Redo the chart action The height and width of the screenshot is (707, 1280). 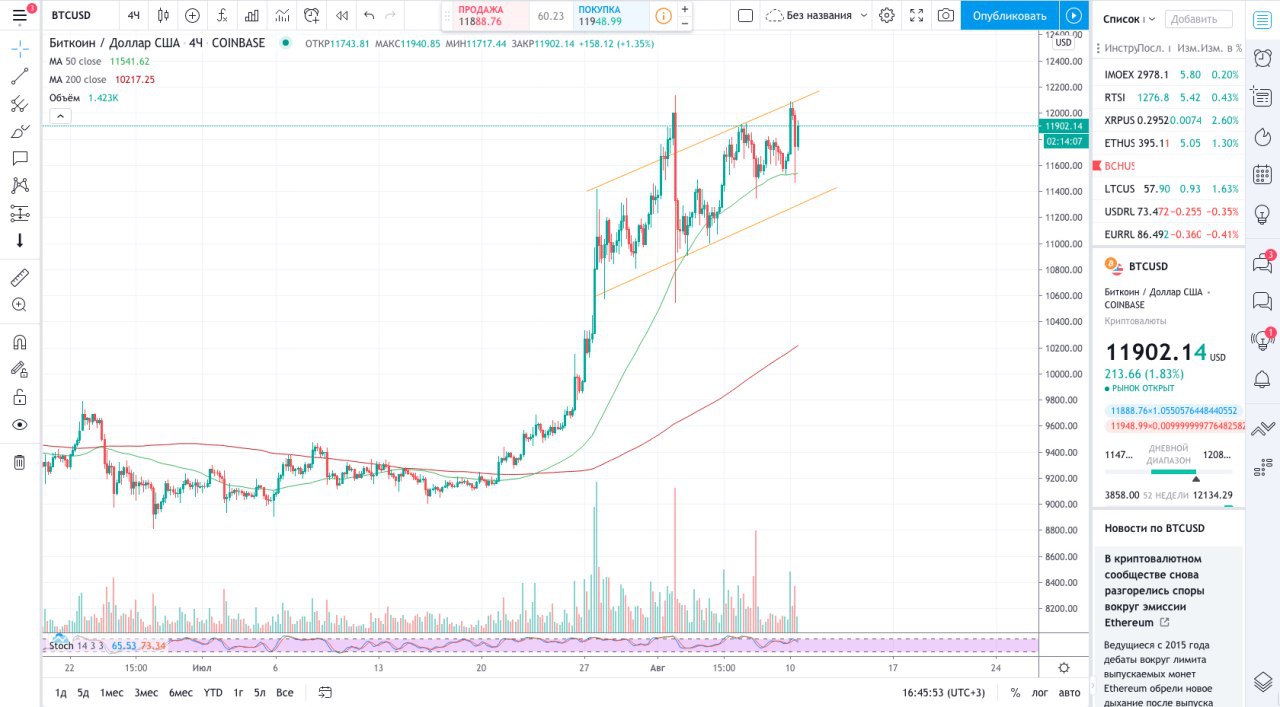[x=391, y=15]
